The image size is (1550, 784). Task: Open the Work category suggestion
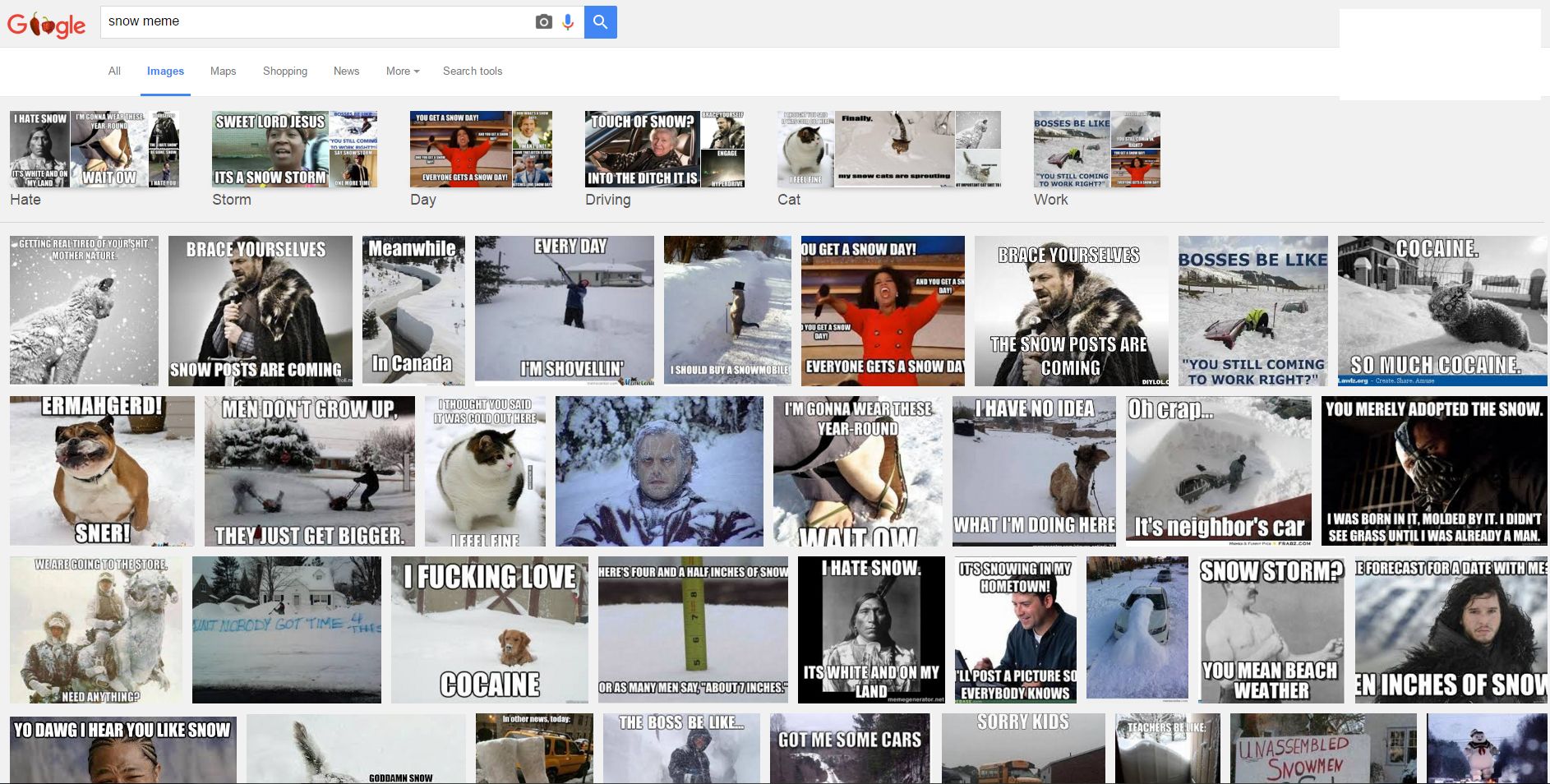coord(1097,159)
